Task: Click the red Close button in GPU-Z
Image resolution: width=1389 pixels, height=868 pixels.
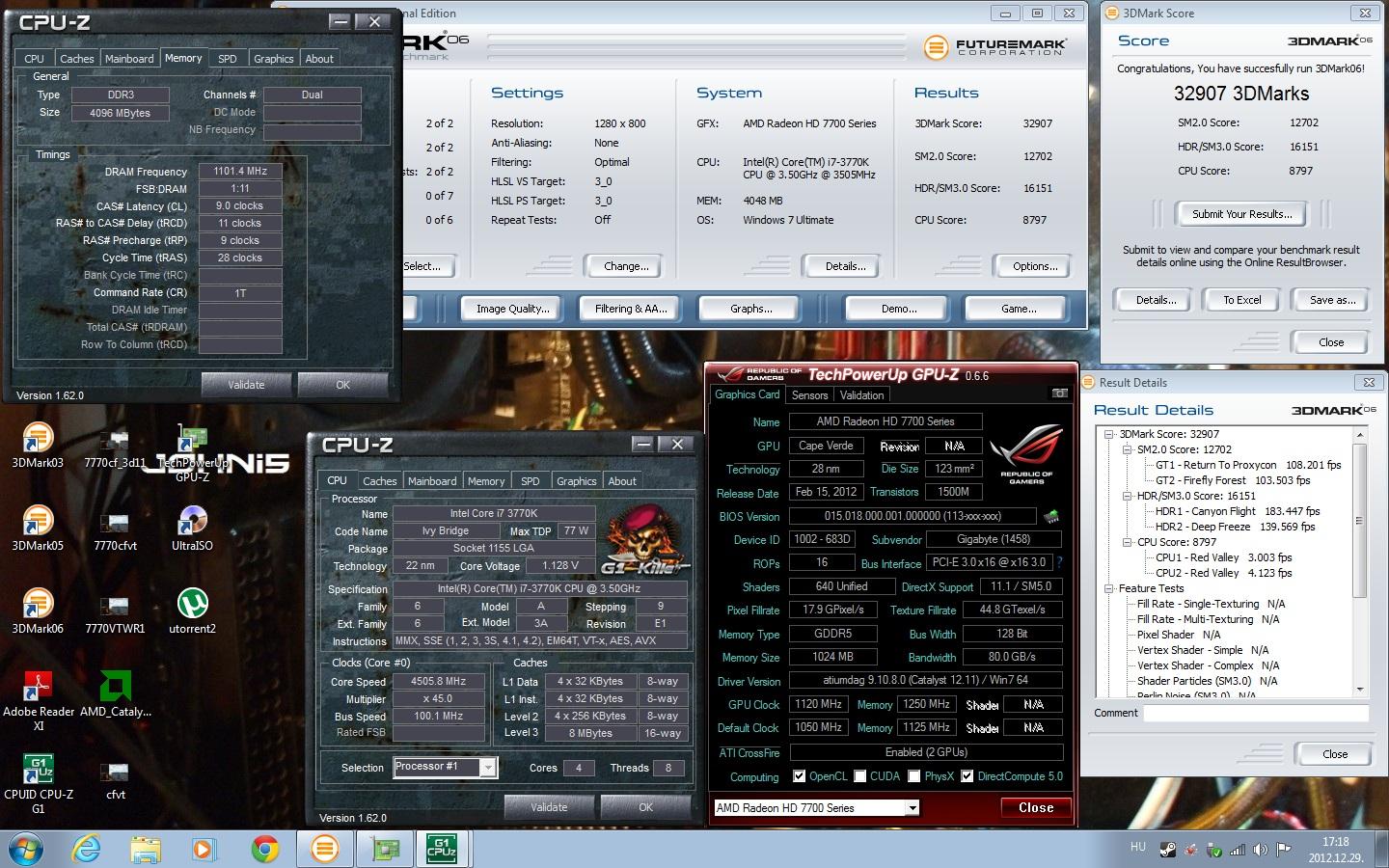Action: (x=1036, y=808)
